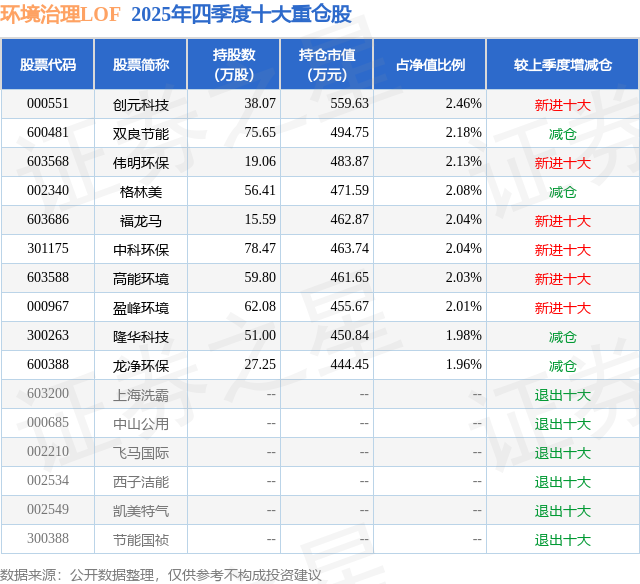Click 减仓 status in 隆华科技 row
The image size is (640, 584).
point(563,337)
